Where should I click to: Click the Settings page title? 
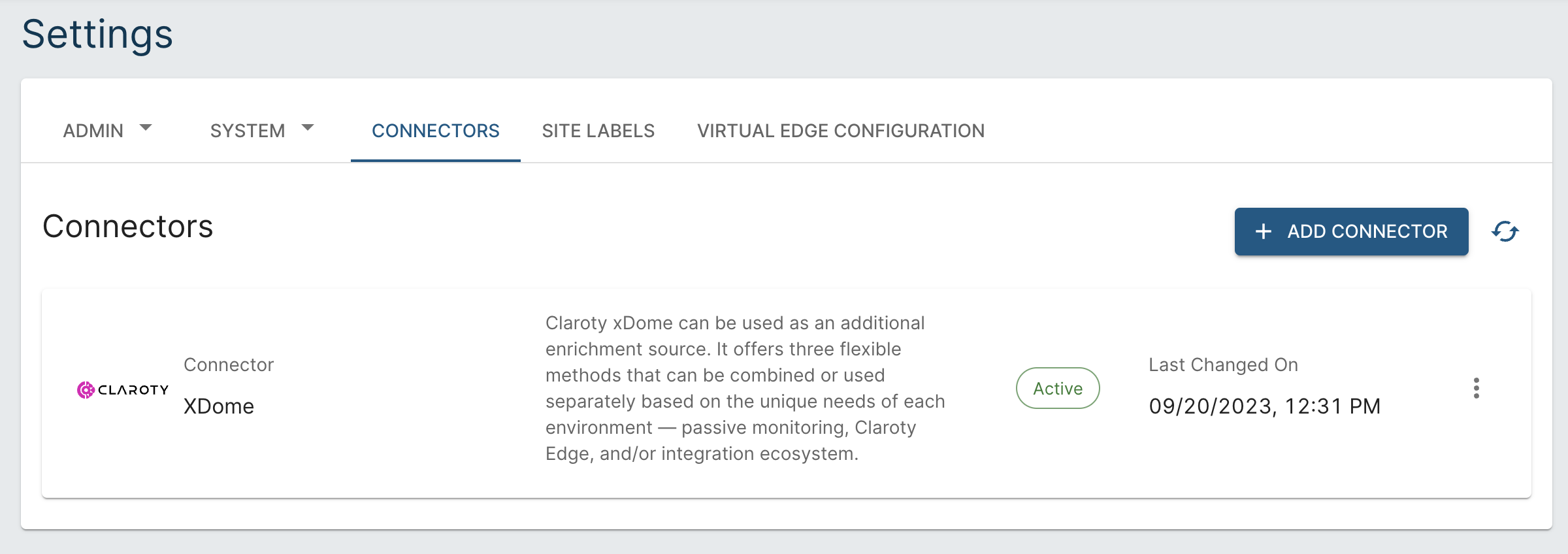tap(97, 35)
